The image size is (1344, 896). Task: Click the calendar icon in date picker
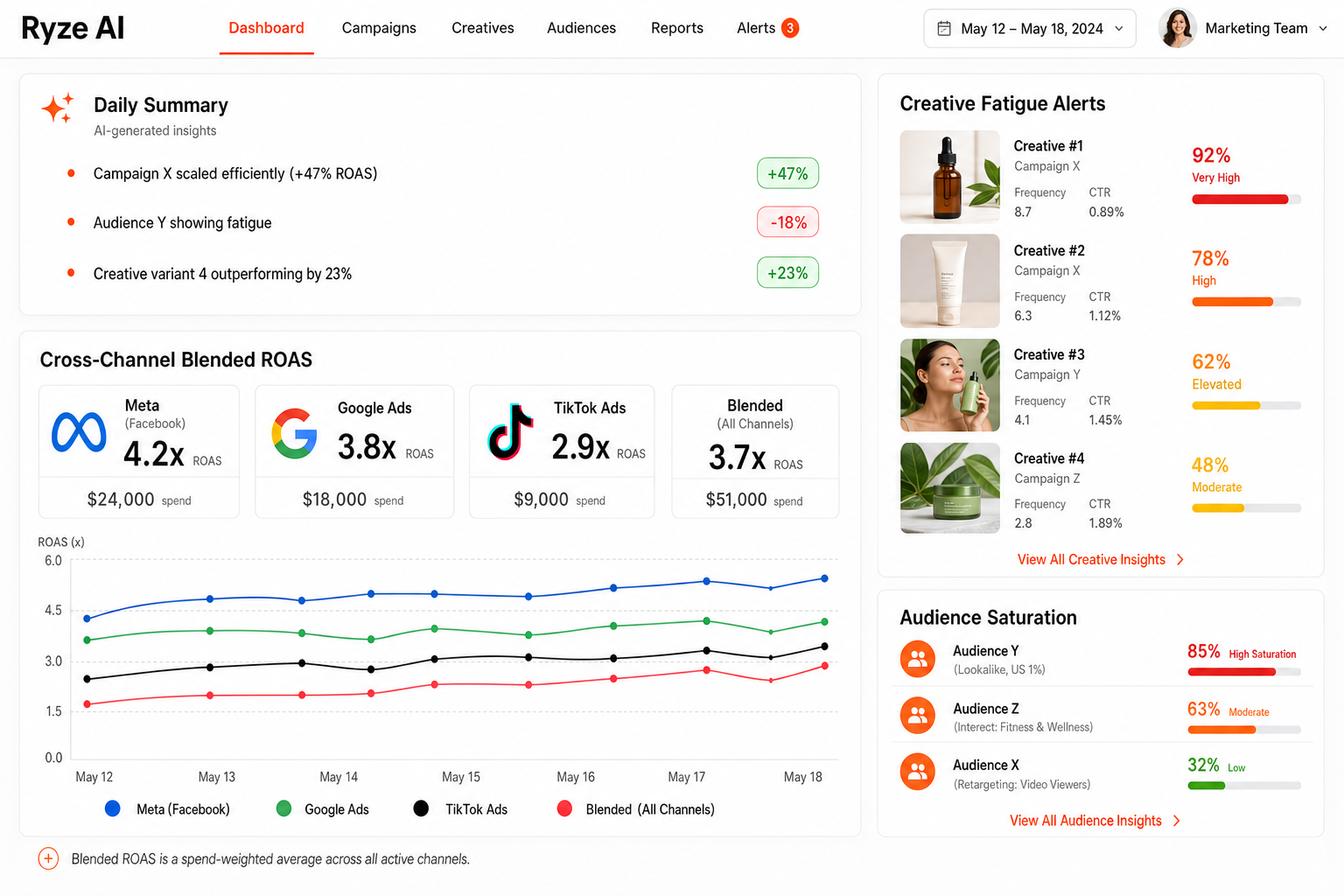[944, 29]
